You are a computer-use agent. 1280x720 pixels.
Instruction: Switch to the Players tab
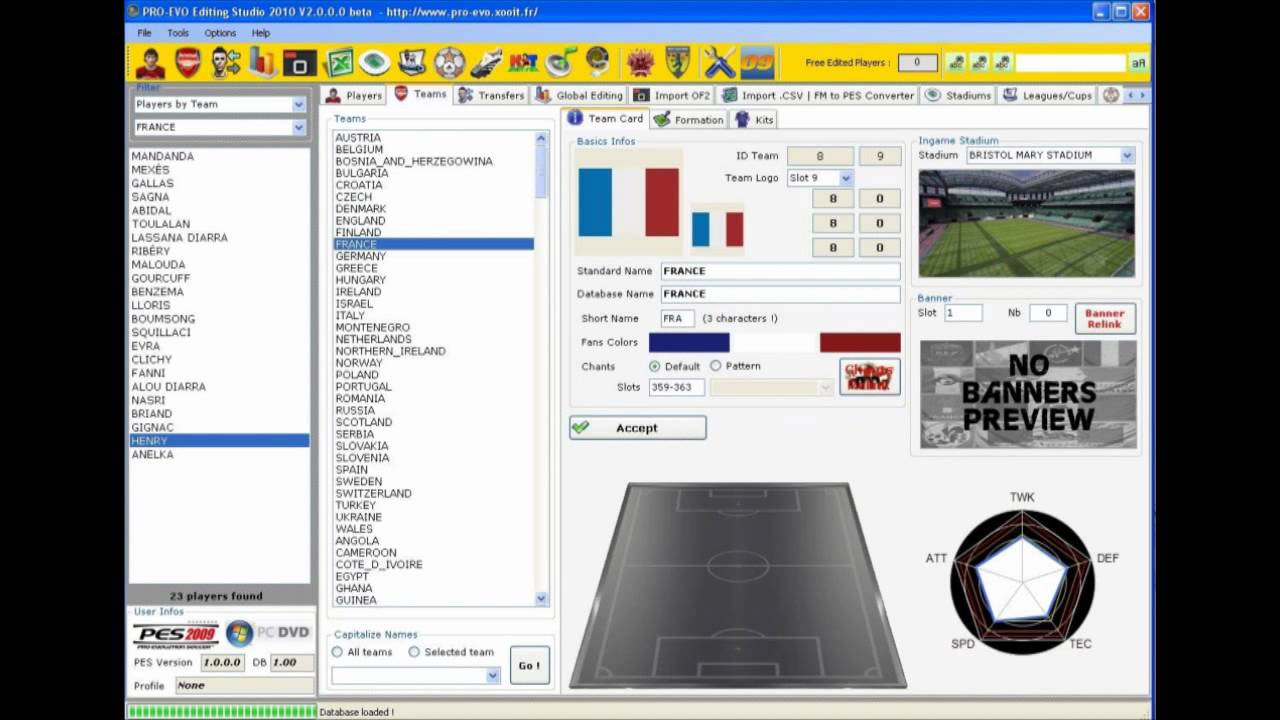pyautogui.click(x=354, y=95)
